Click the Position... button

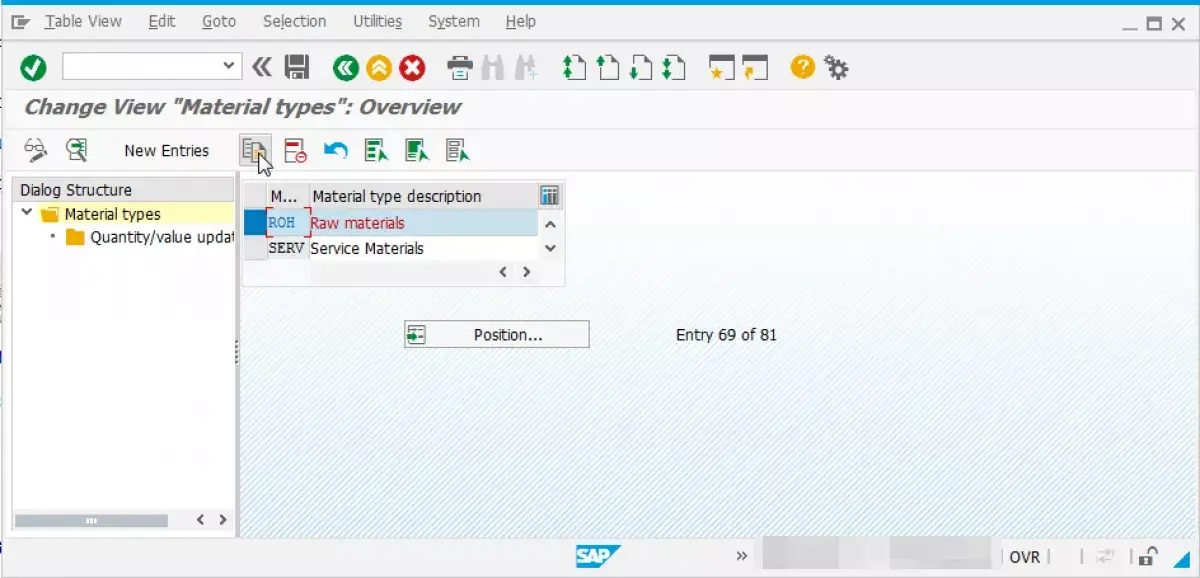pos(497,335)
